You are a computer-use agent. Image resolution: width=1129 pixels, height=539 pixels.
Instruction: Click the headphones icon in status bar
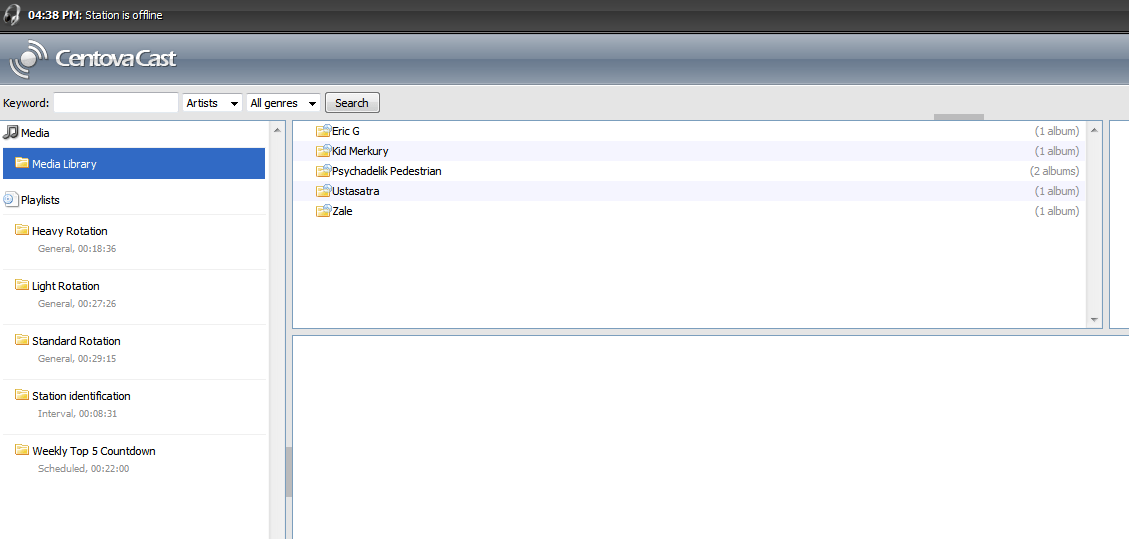[12, 14]
